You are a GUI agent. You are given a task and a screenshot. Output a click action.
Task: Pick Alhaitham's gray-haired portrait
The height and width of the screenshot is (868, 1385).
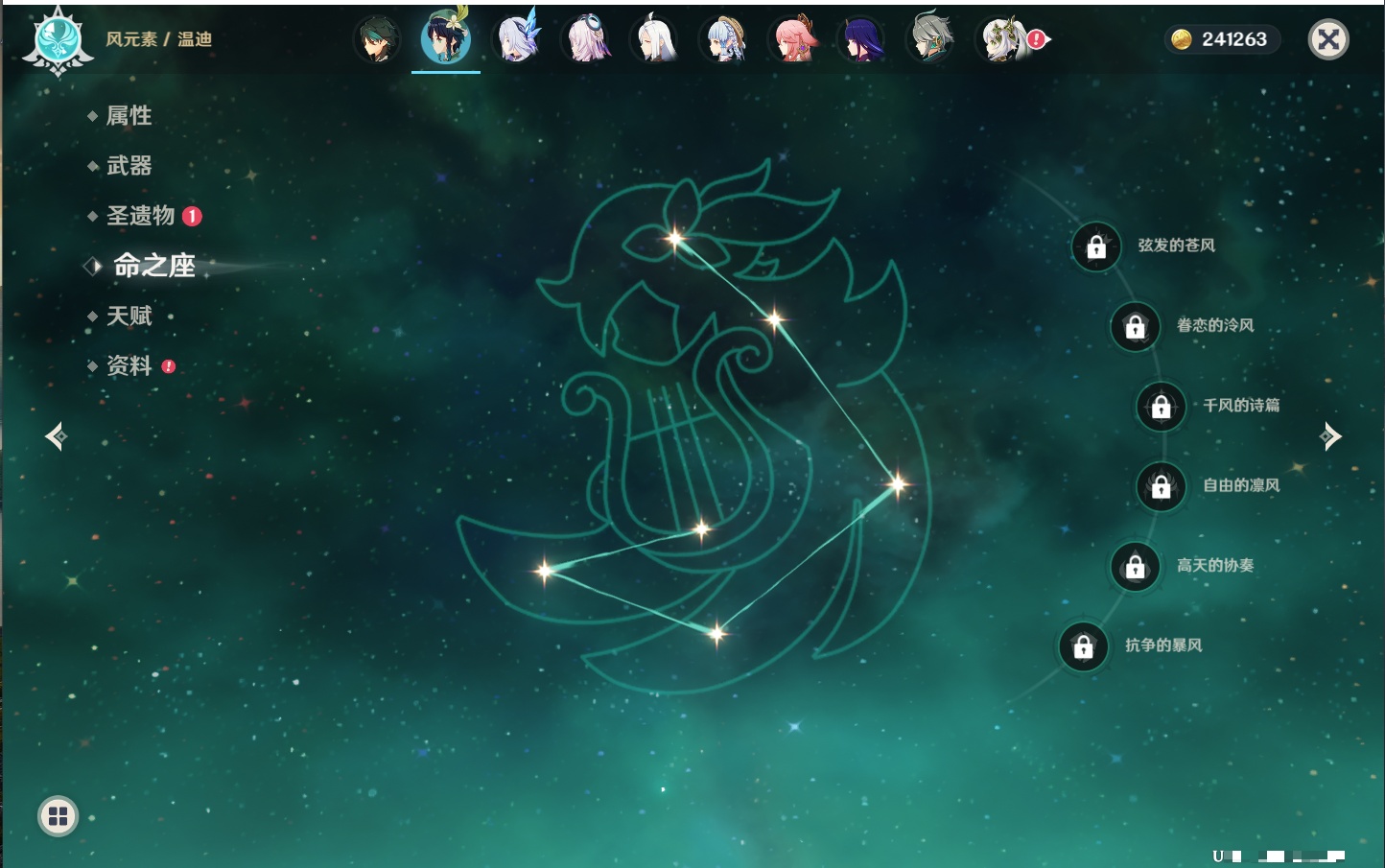click(x=930, y=40)
